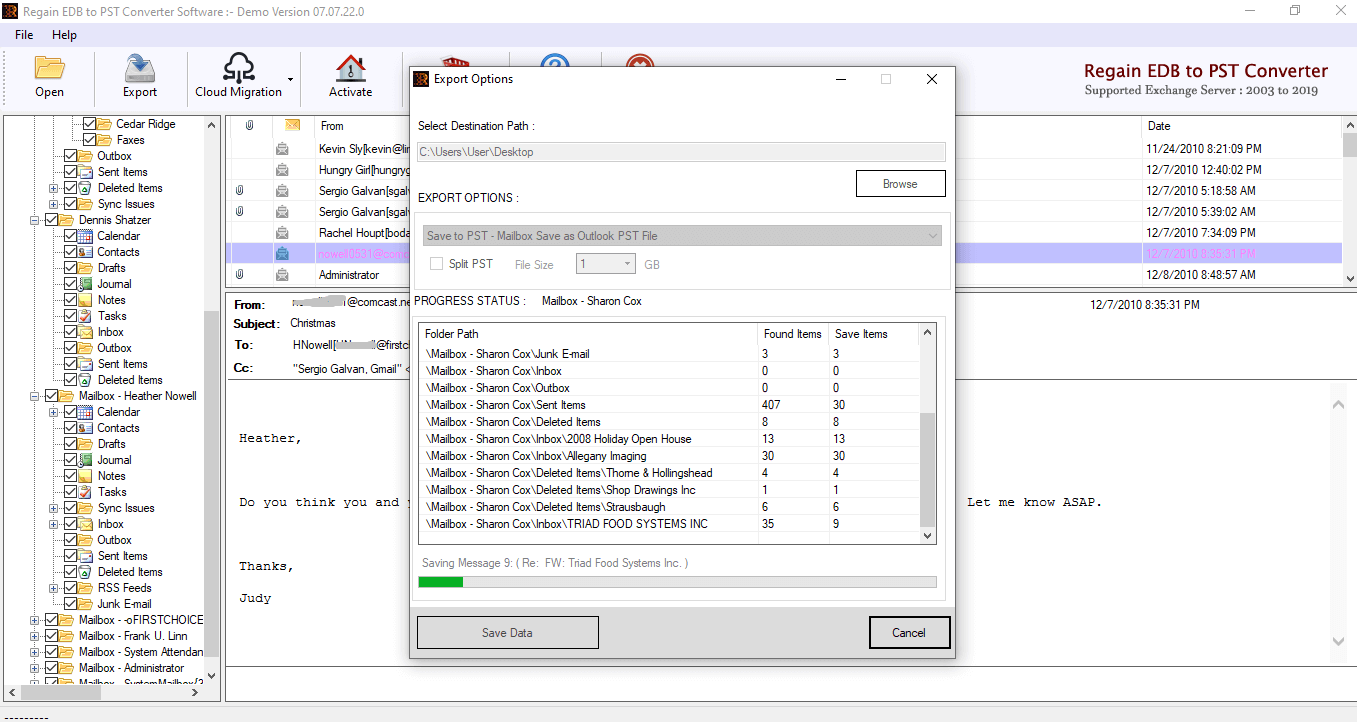
Task: Open the File menu
Action: point(24,35)
